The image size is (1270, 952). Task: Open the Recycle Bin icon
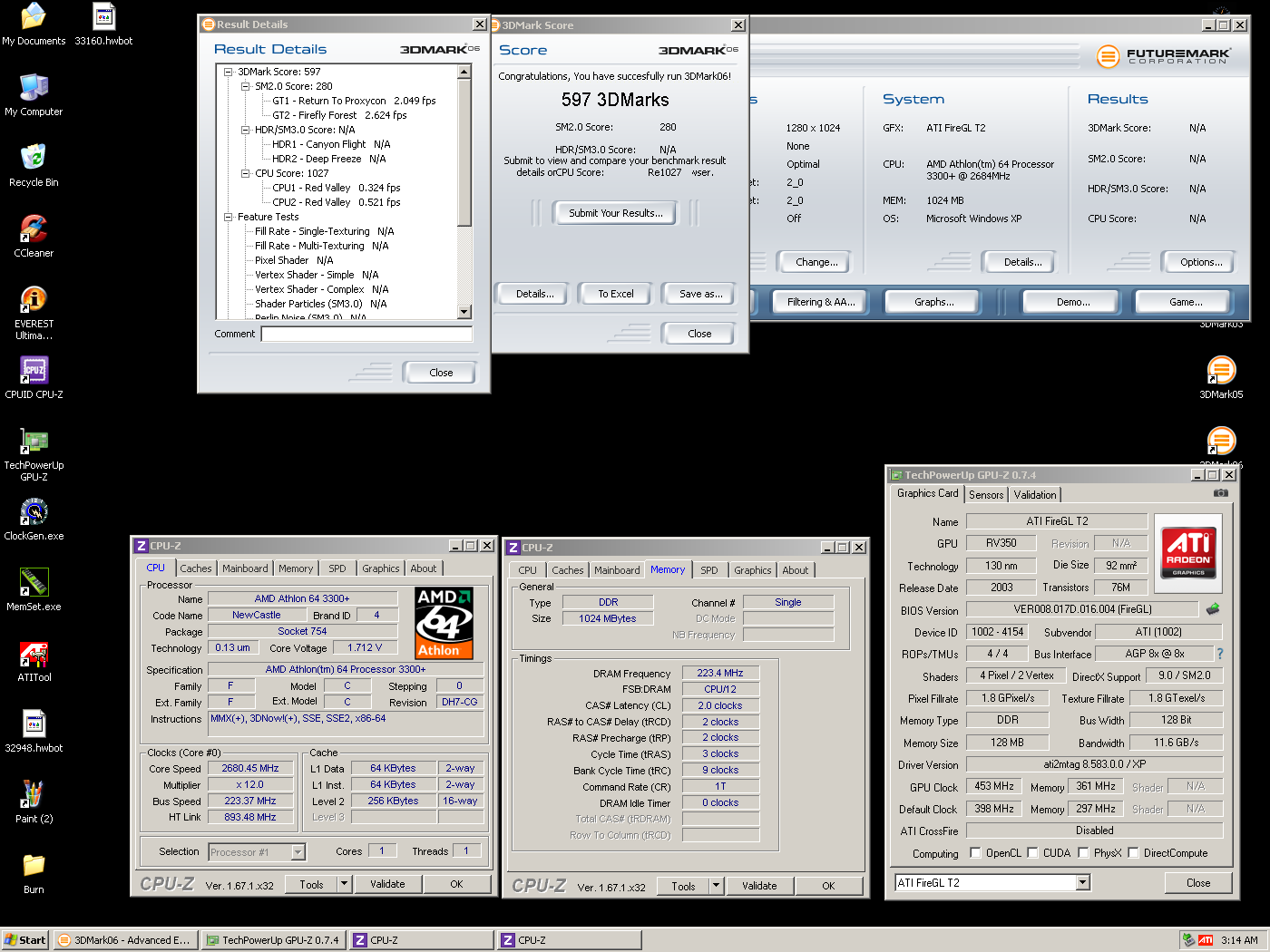[34, 166]
